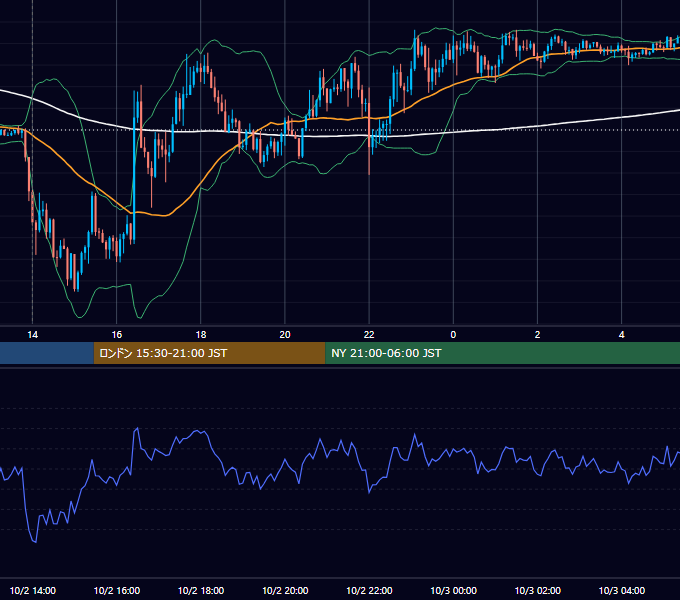Viewport: 680px width, 600px height.
Task: Click the 2 hour label on price chart axis
Action: tap(537, 335)
